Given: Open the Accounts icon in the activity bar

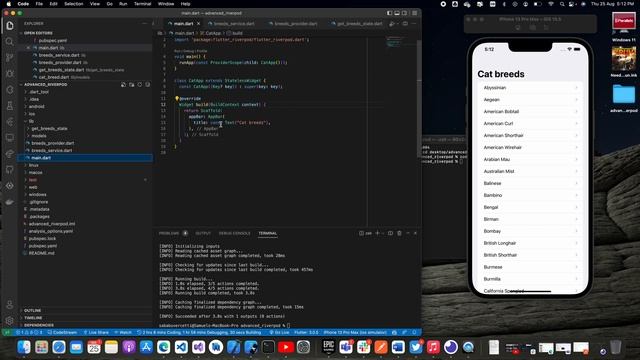Looking at the screenshot, I should tap(10, 305).
